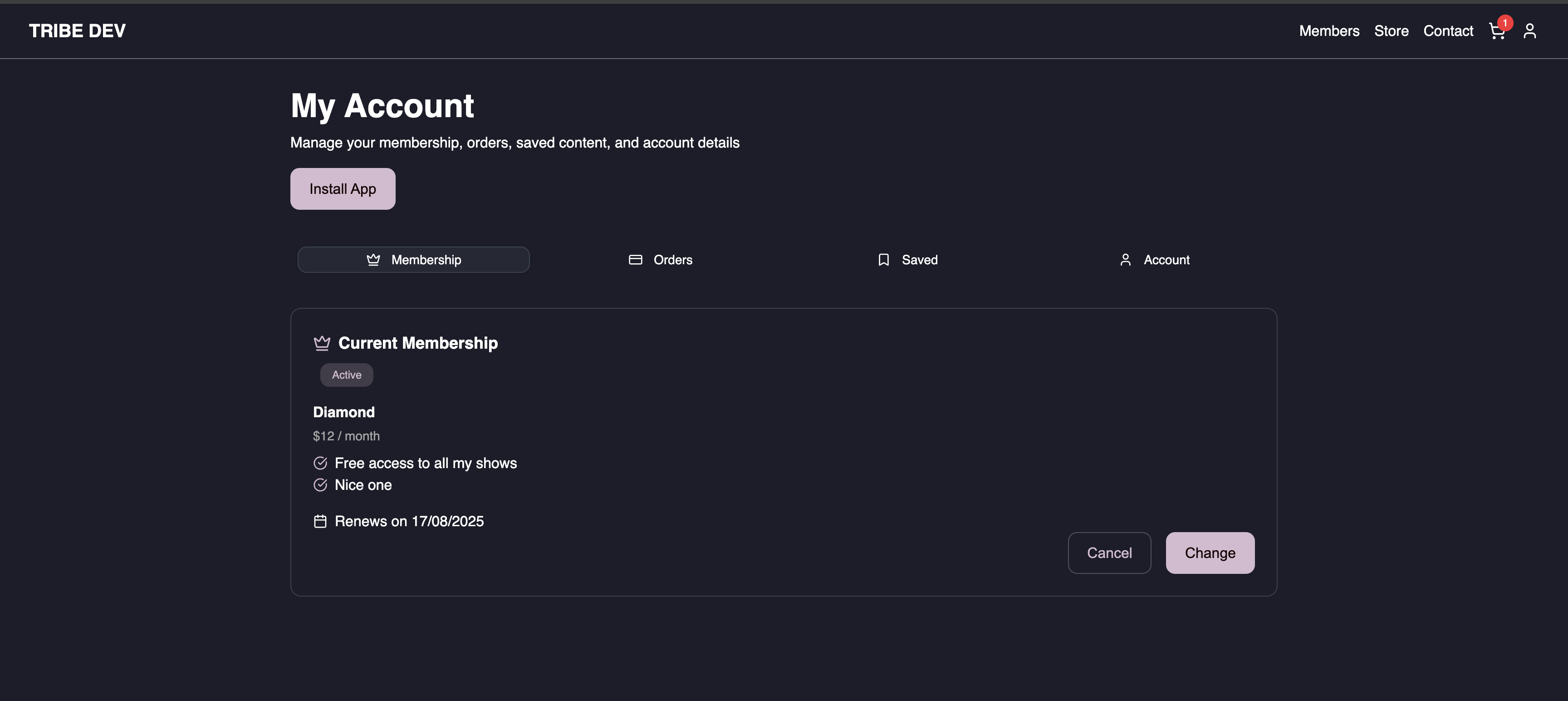This screenshot has height=701, width=1568.
Task: Click the credit card icon beside Orders
Action: [x=635, y=260]
